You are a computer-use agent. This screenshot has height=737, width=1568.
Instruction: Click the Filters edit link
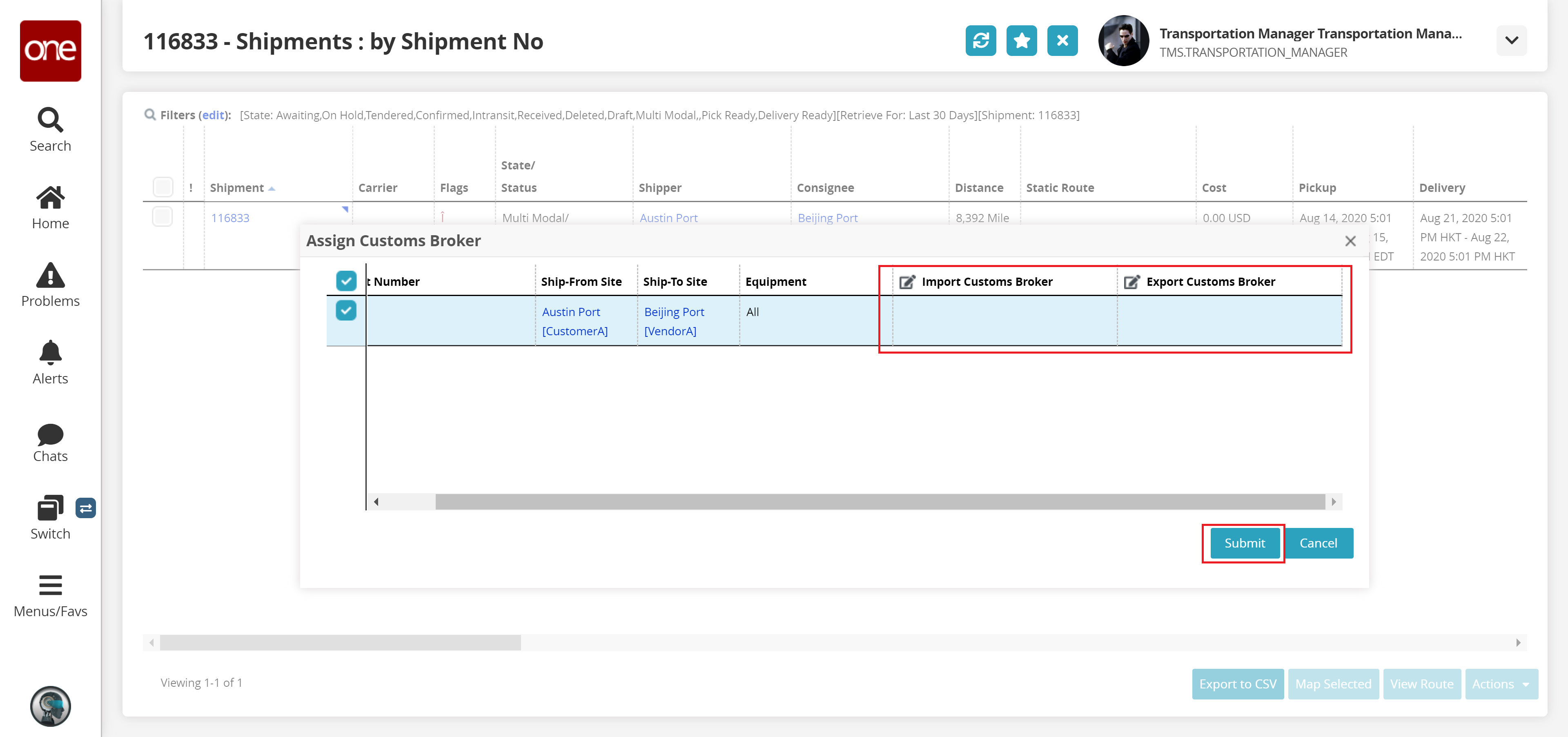(213, 115)
